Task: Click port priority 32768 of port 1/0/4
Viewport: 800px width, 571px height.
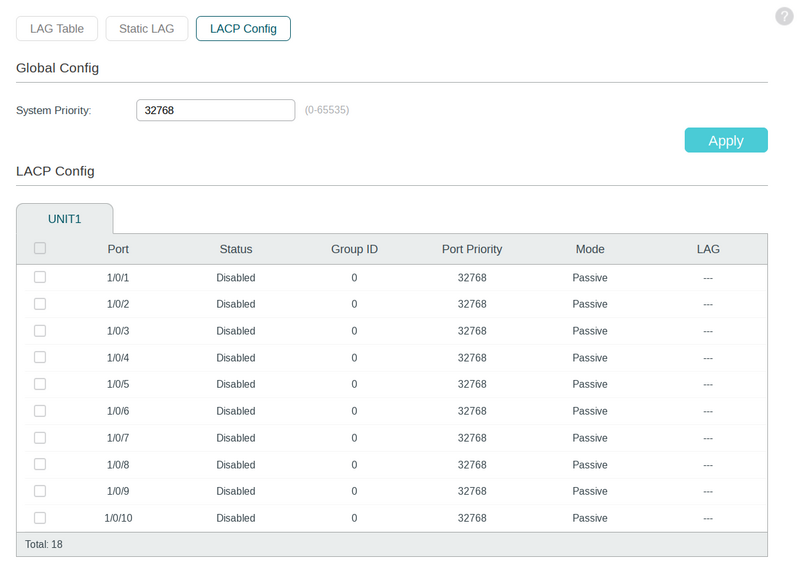Action: [x=472, y=358]
